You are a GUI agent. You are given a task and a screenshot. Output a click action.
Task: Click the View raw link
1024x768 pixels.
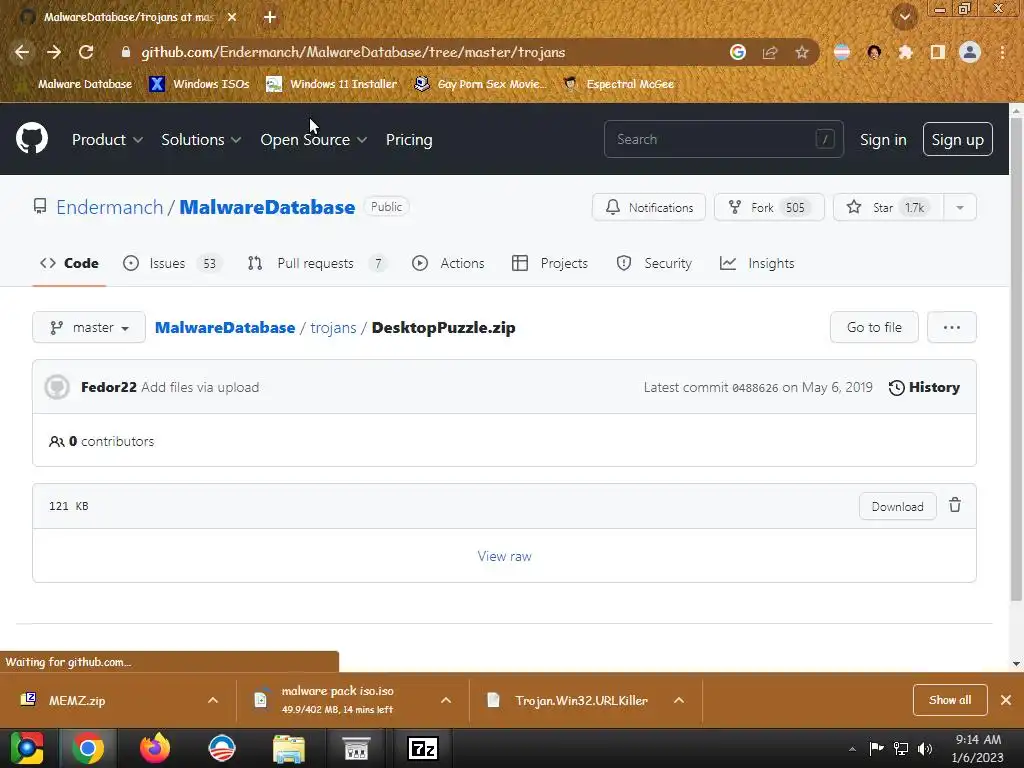504,556
